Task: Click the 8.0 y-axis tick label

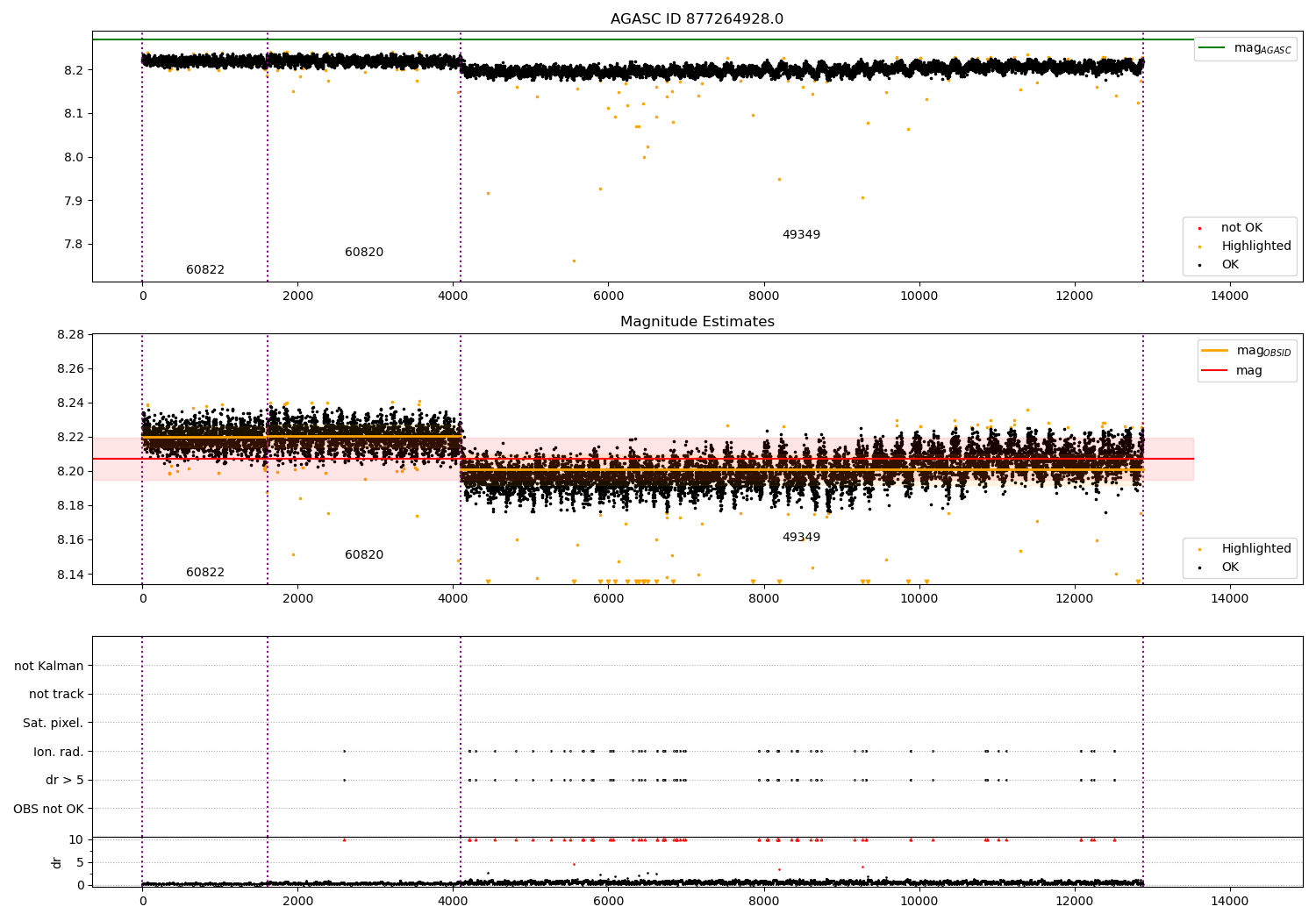Action: pos(73,157)
